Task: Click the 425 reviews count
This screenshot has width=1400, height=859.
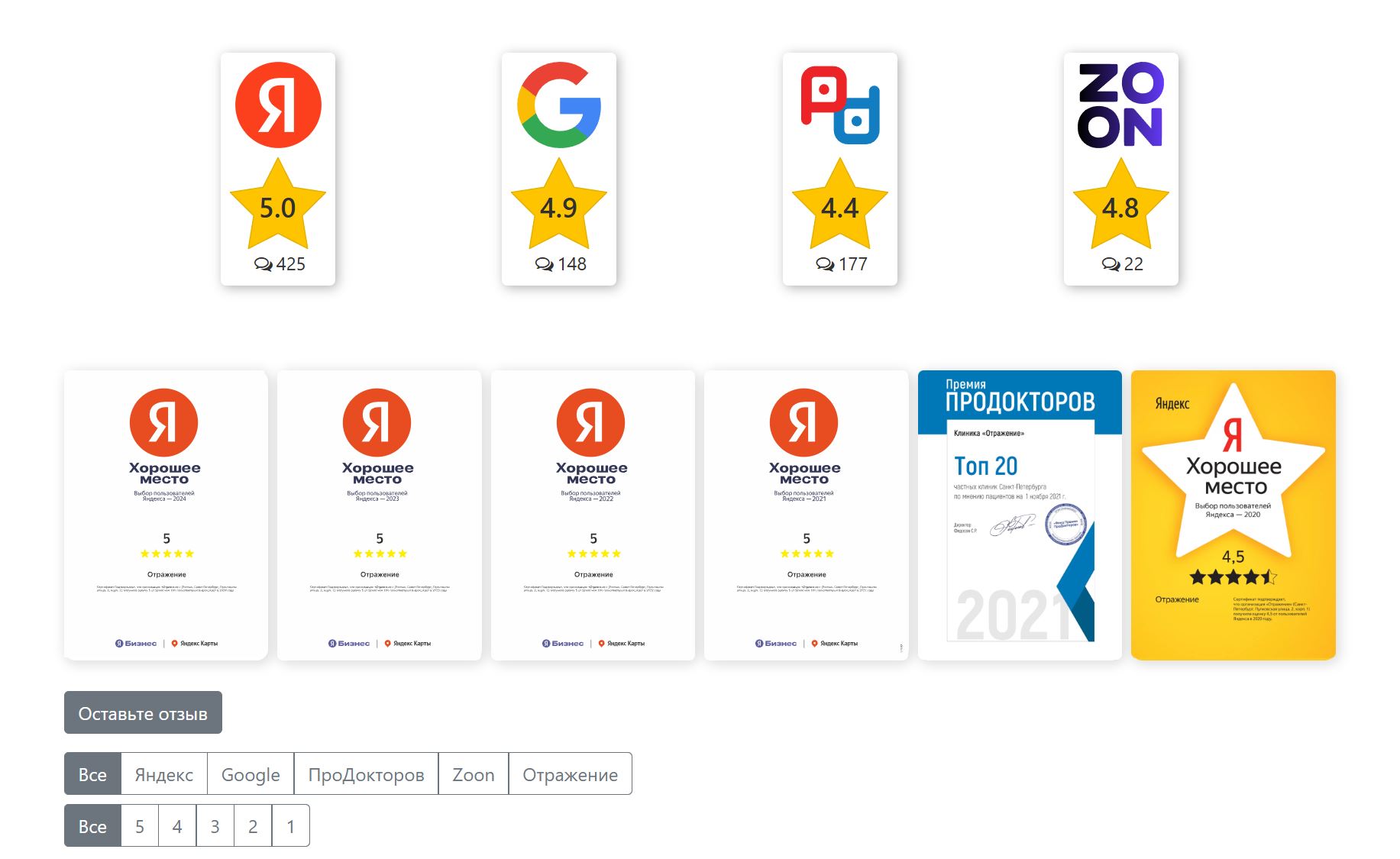Action: coord(280,264)
